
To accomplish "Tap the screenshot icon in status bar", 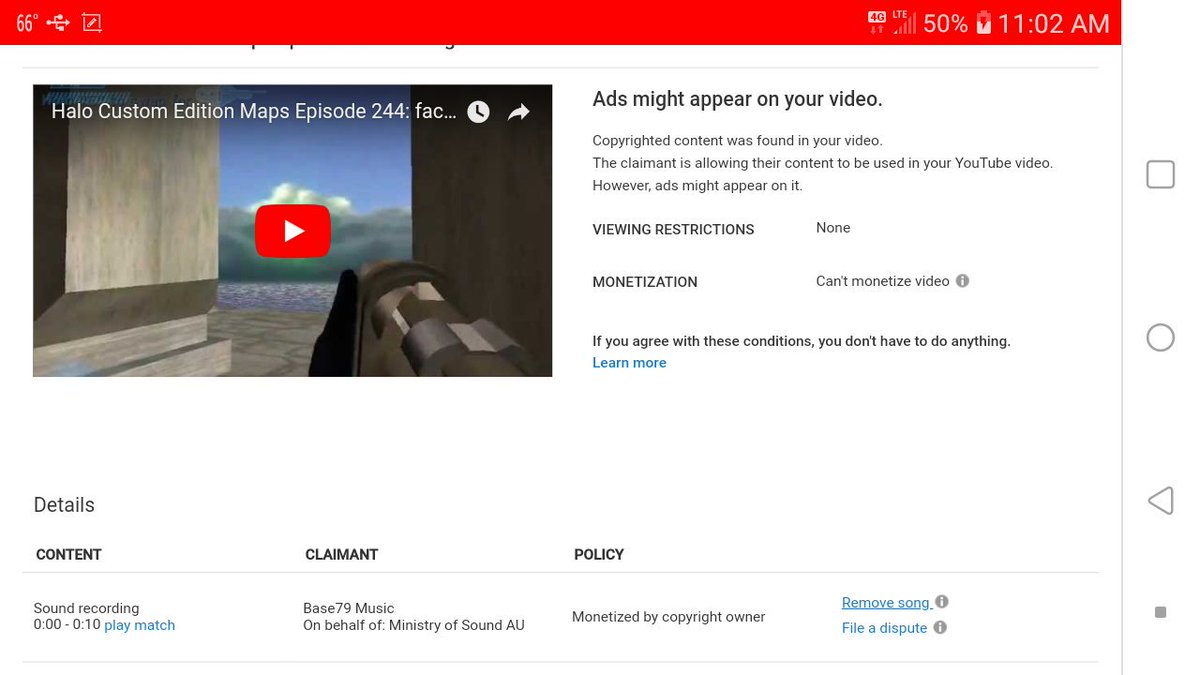I will (92, 22).
